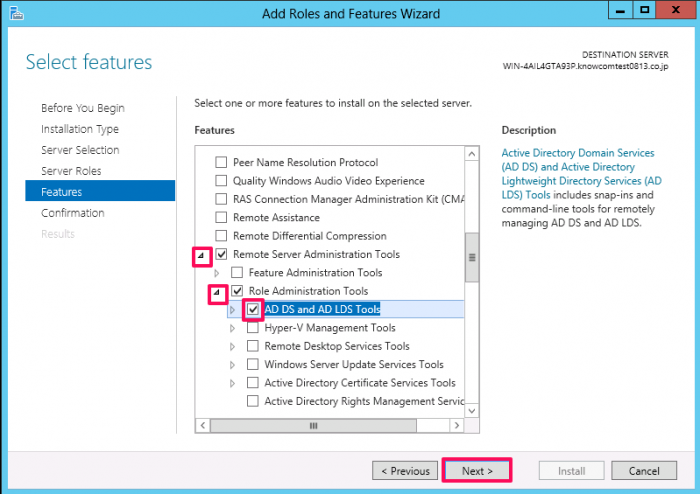
Task: Click the down arrow of the features list scrollbar
Action: pyautogui.click(x=472, y=410)
